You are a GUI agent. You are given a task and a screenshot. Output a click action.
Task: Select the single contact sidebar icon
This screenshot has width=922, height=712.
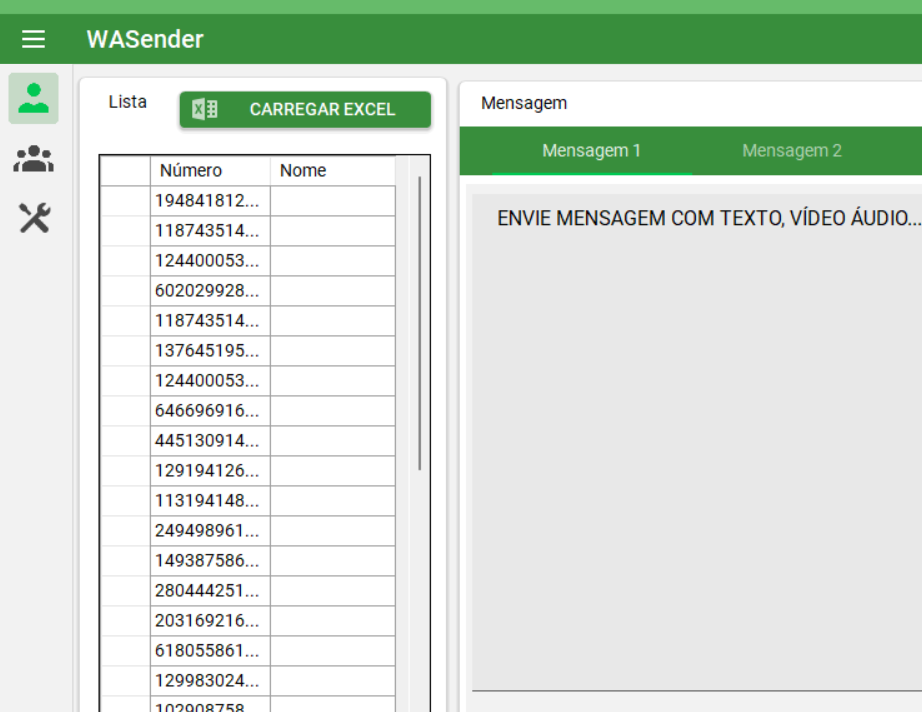point(34,98)
